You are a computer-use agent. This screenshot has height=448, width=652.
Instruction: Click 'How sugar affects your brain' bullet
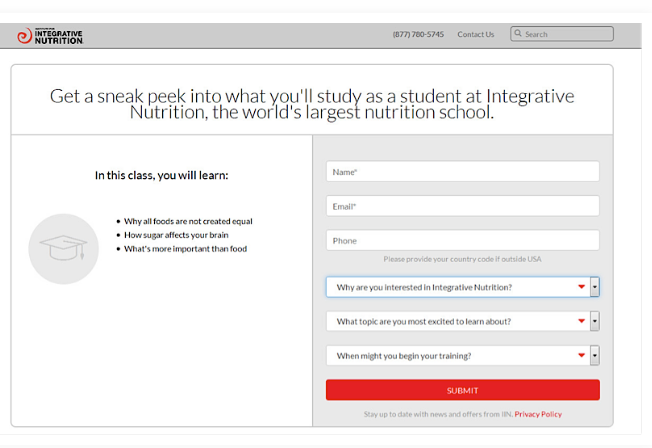coord(176,235)
